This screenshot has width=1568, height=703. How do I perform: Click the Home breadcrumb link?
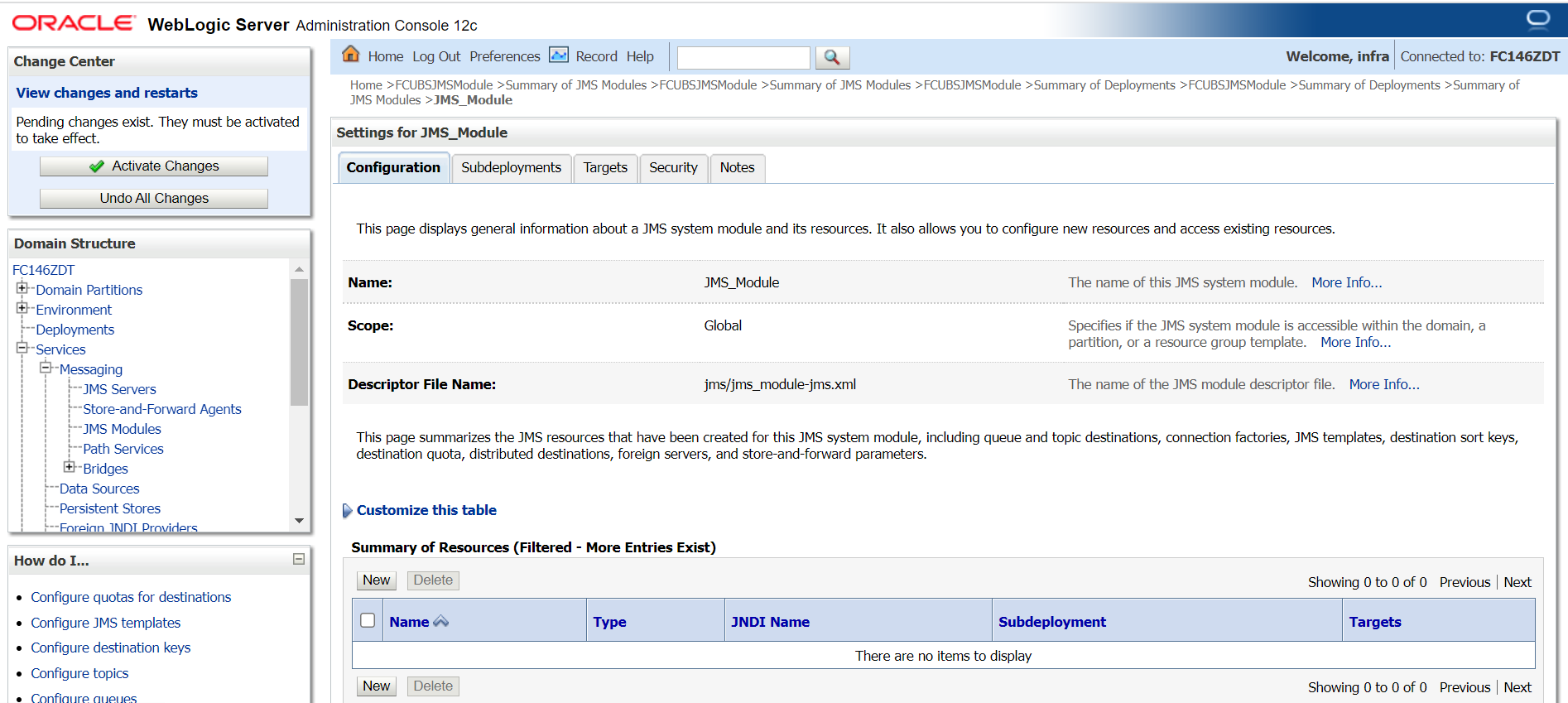click(x=366, y=85)
